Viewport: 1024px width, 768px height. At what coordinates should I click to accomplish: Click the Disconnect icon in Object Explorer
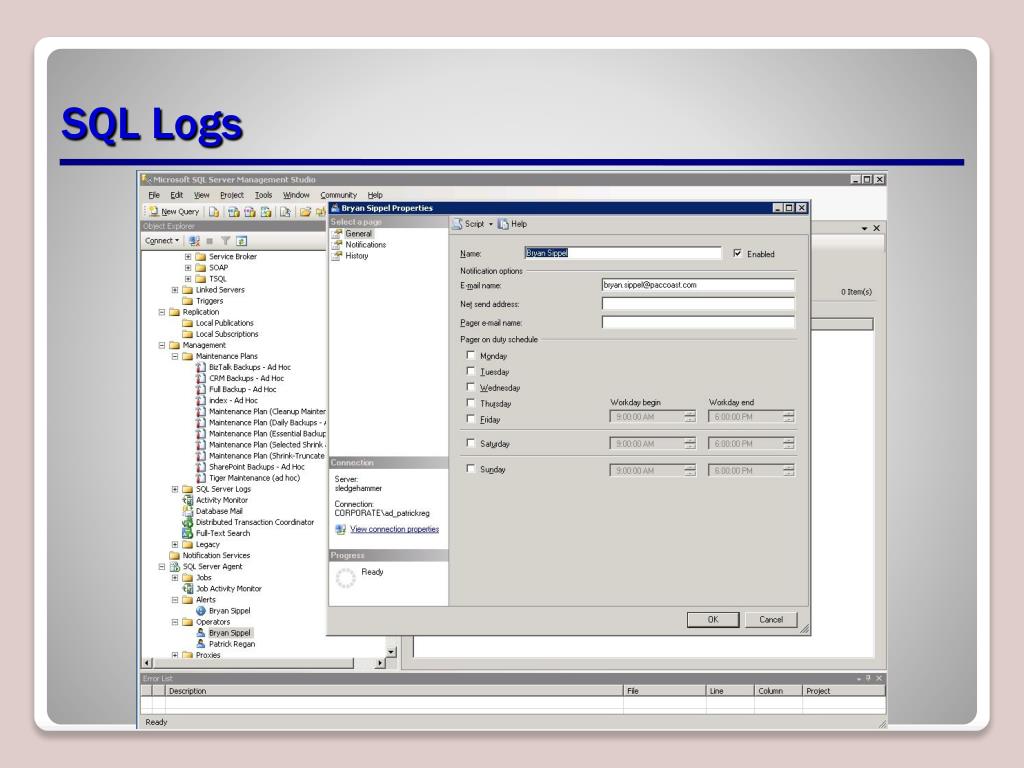[x=194, y=241]
